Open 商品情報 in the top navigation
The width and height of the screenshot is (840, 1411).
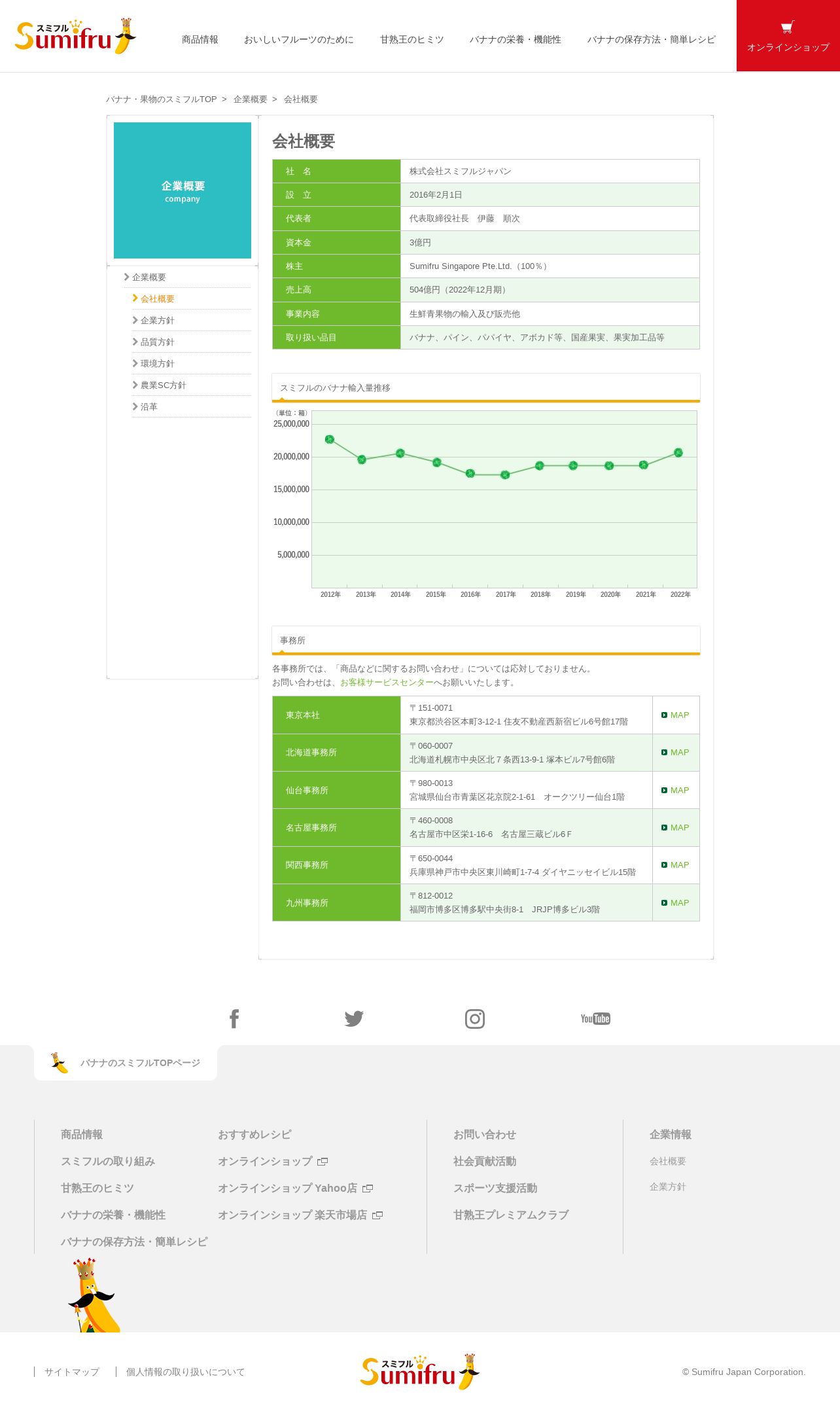[200, 40]
